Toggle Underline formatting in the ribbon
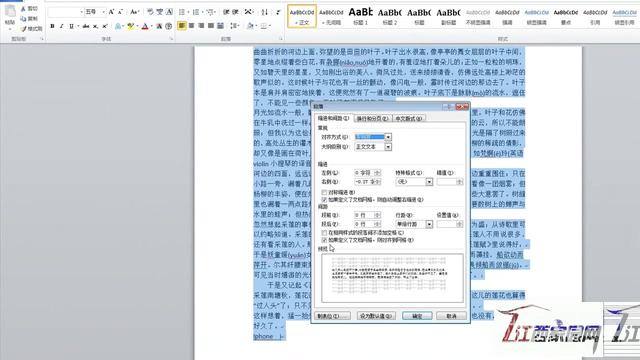 point(71,26)
